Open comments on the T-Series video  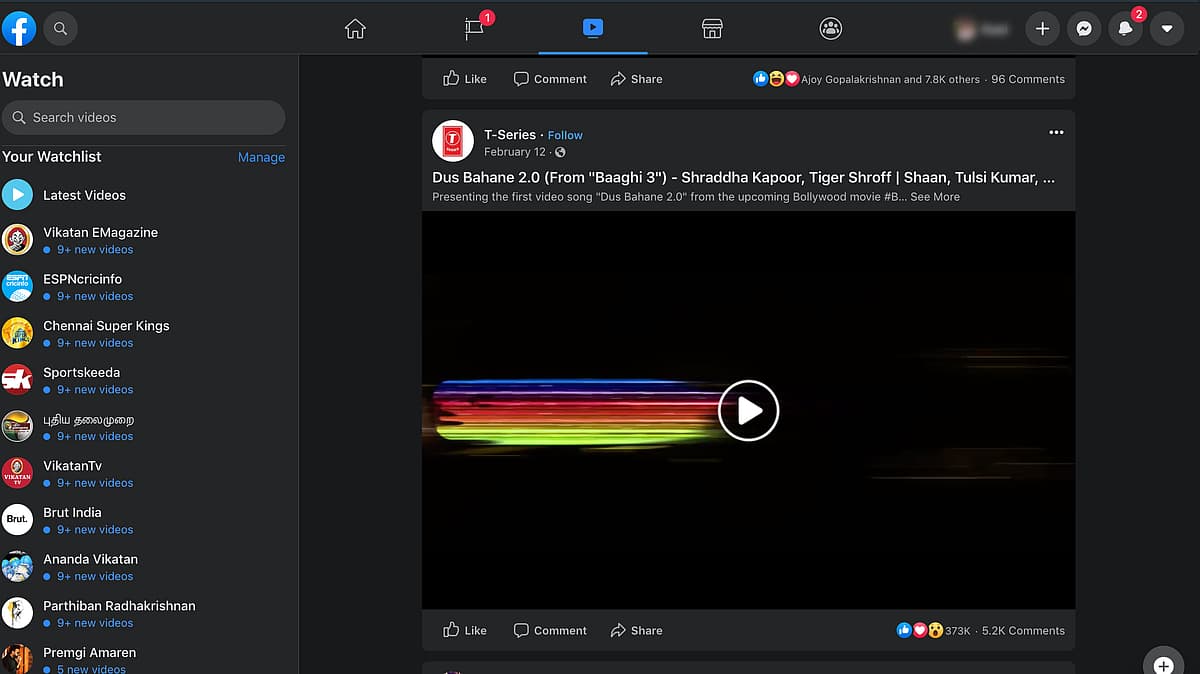pyautogui.click(x=550, y=630)
